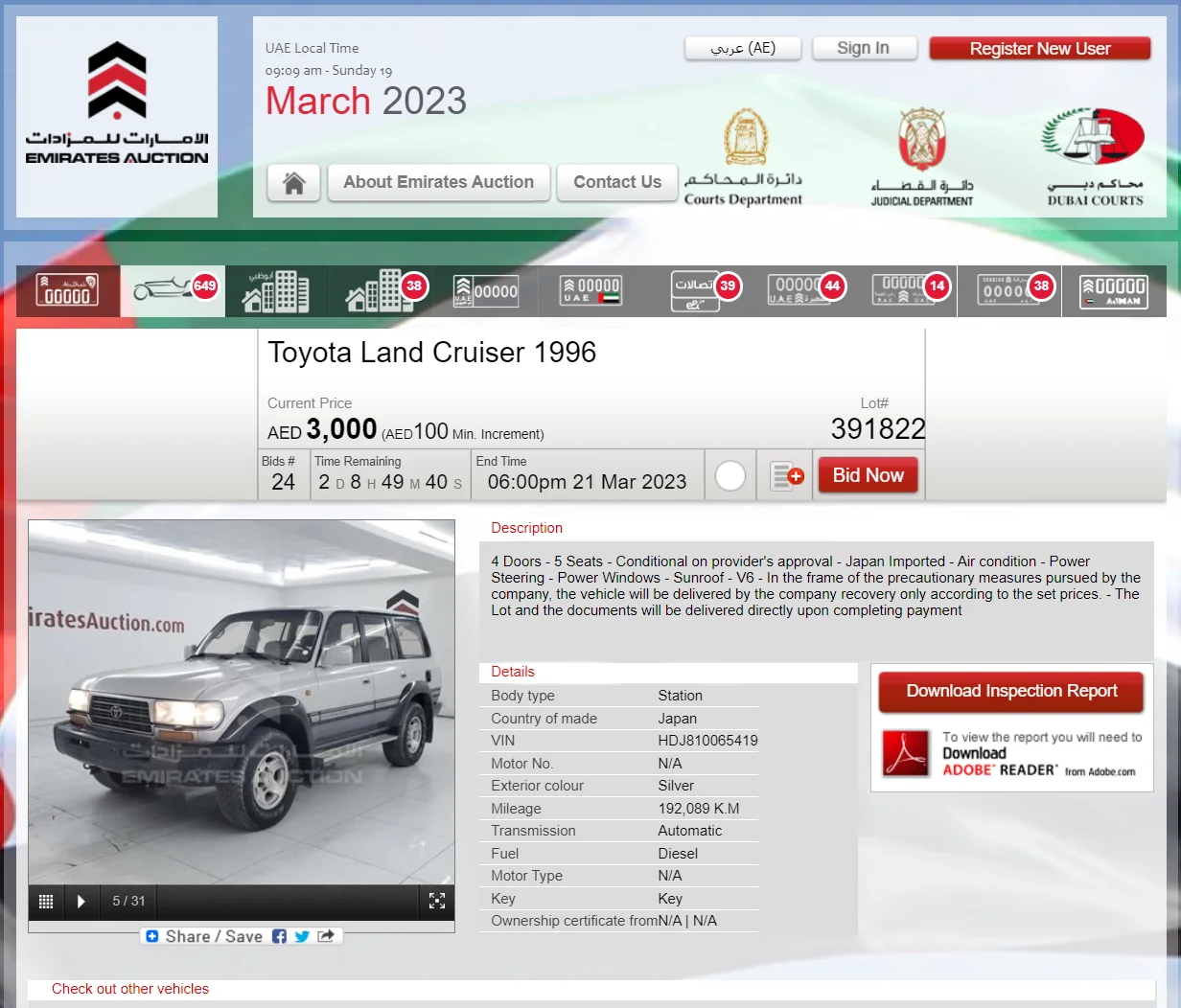Click the Adobe Reader PDF icon

tap(906, 753)
